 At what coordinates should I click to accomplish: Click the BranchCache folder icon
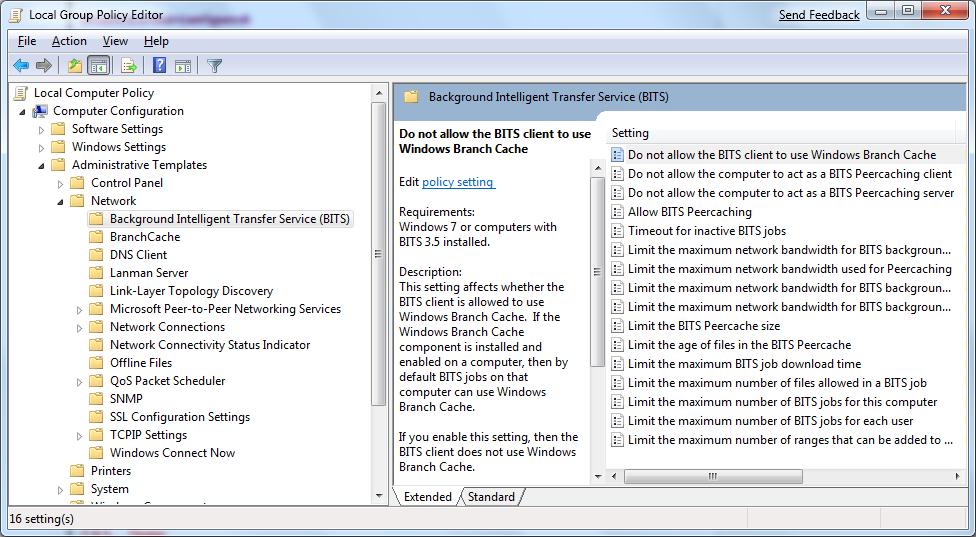tap(96, 236)
